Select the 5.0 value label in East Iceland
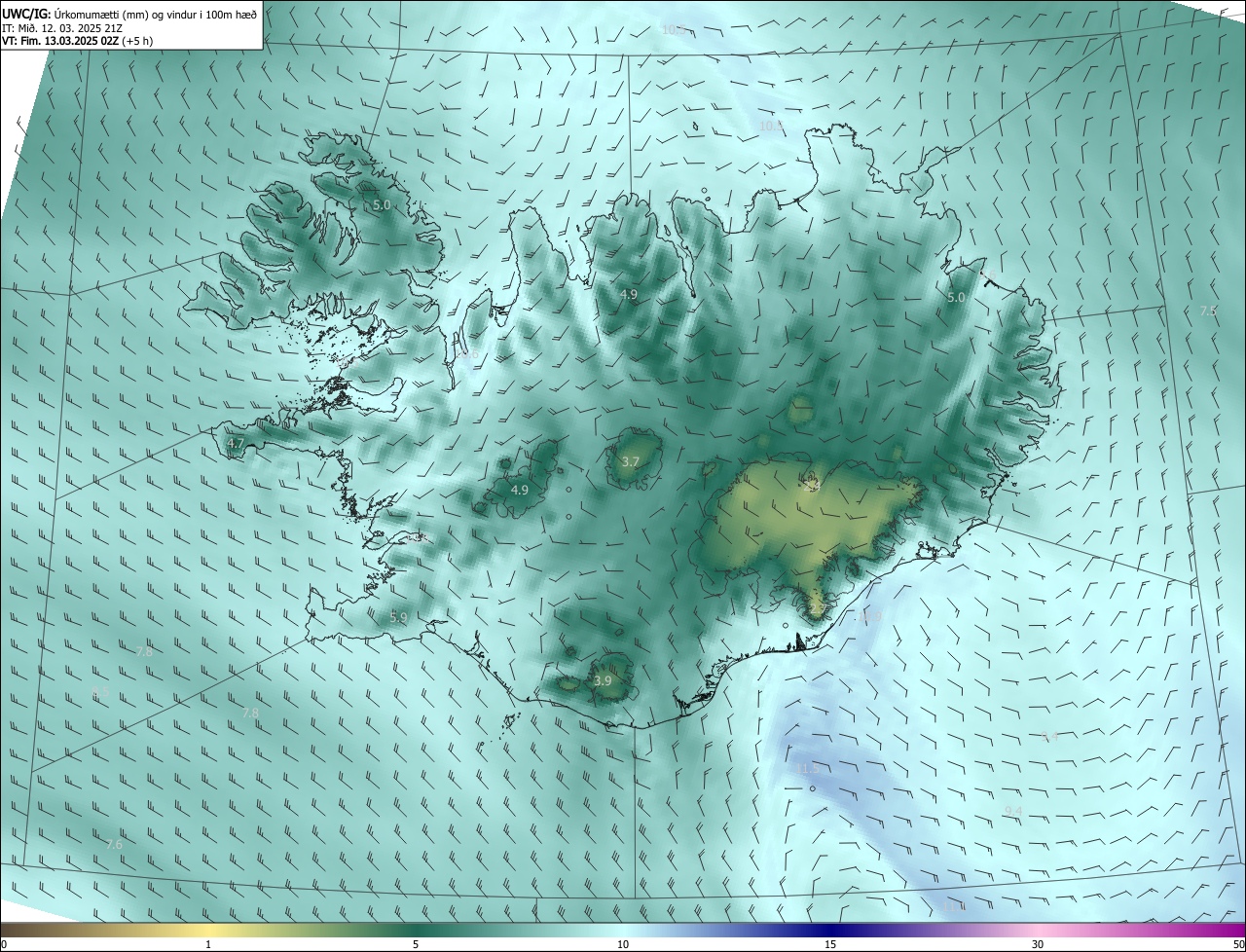Screen dimensions: 1246x952 tap(956, 297)
